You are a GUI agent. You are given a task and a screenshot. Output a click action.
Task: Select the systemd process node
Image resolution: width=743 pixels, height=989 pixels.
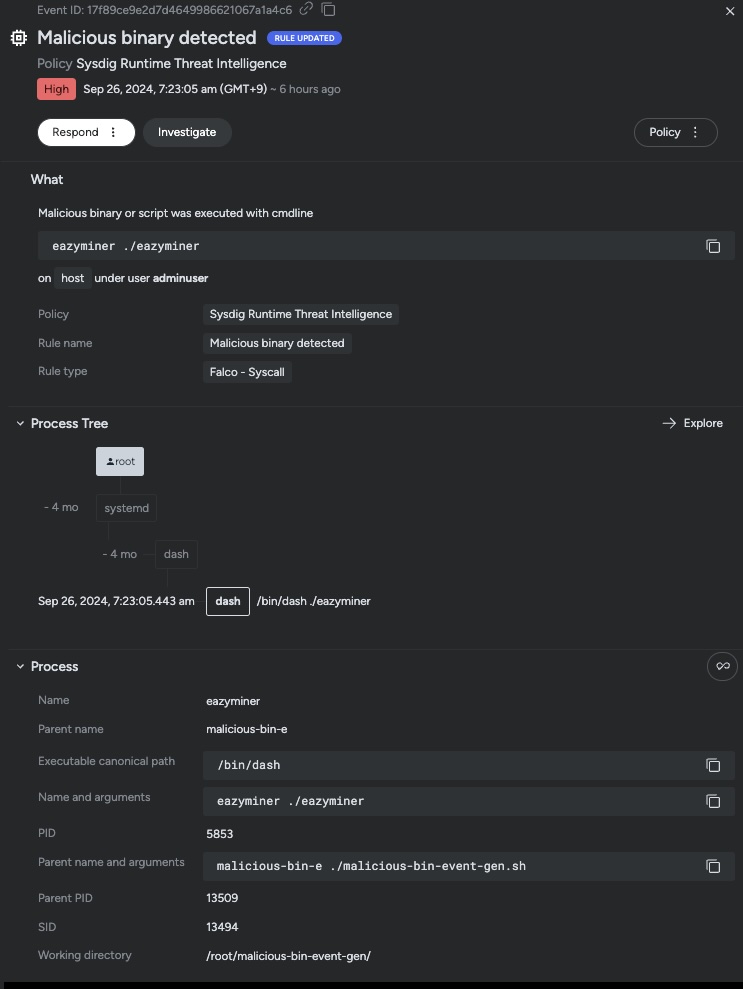pyautogui.click(x=126, y=508)
